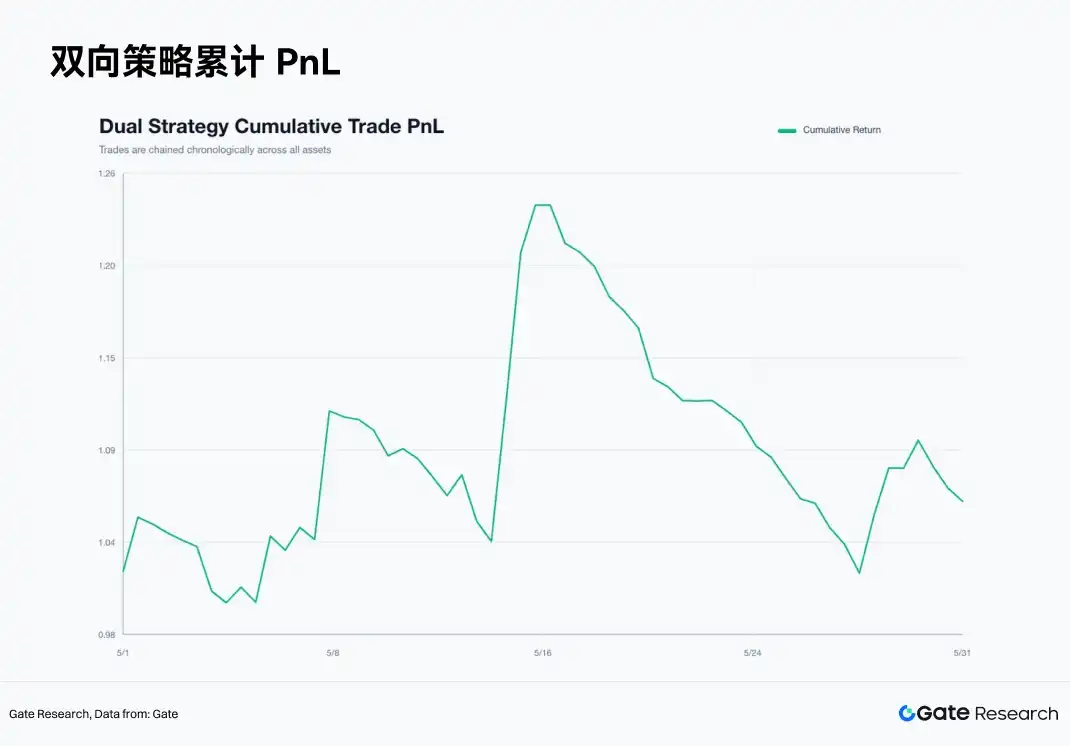Click the 1.09 y-axis value label
Screen dimensions: 1070x746
[106, 450]
